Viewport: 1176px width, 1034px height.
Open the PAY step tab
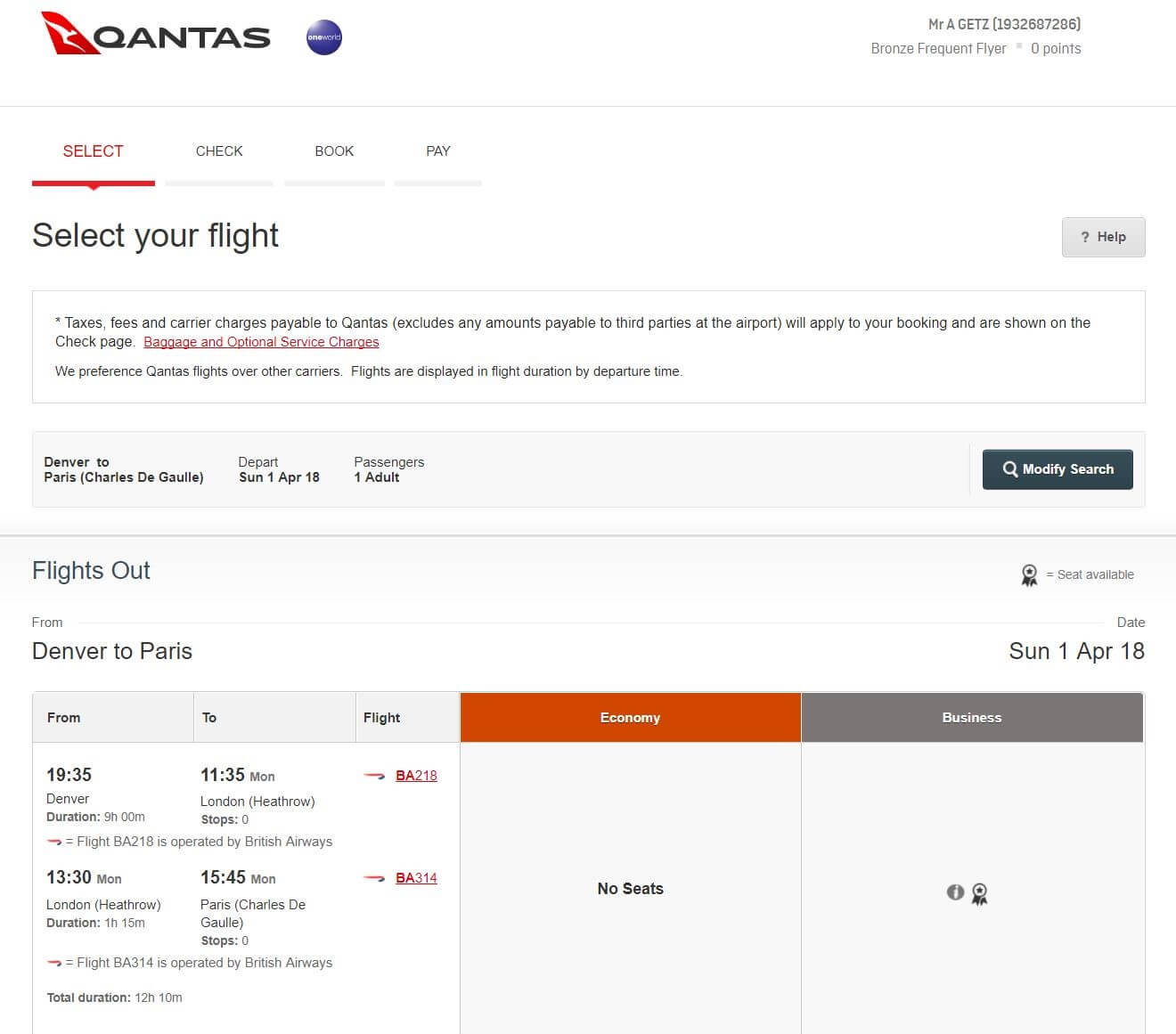pos(437,151)
